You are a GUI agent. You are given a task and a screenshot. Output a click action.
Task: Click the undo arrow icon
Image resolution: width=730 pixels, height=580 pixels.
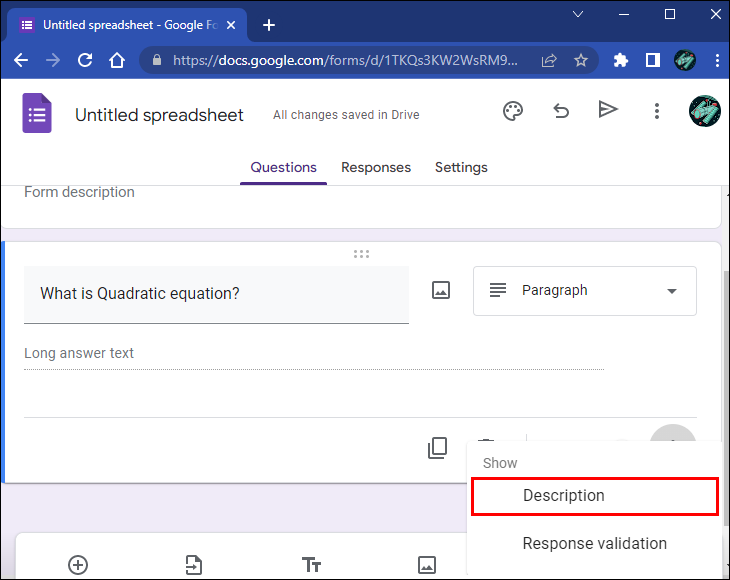click(x=561, y=111)
